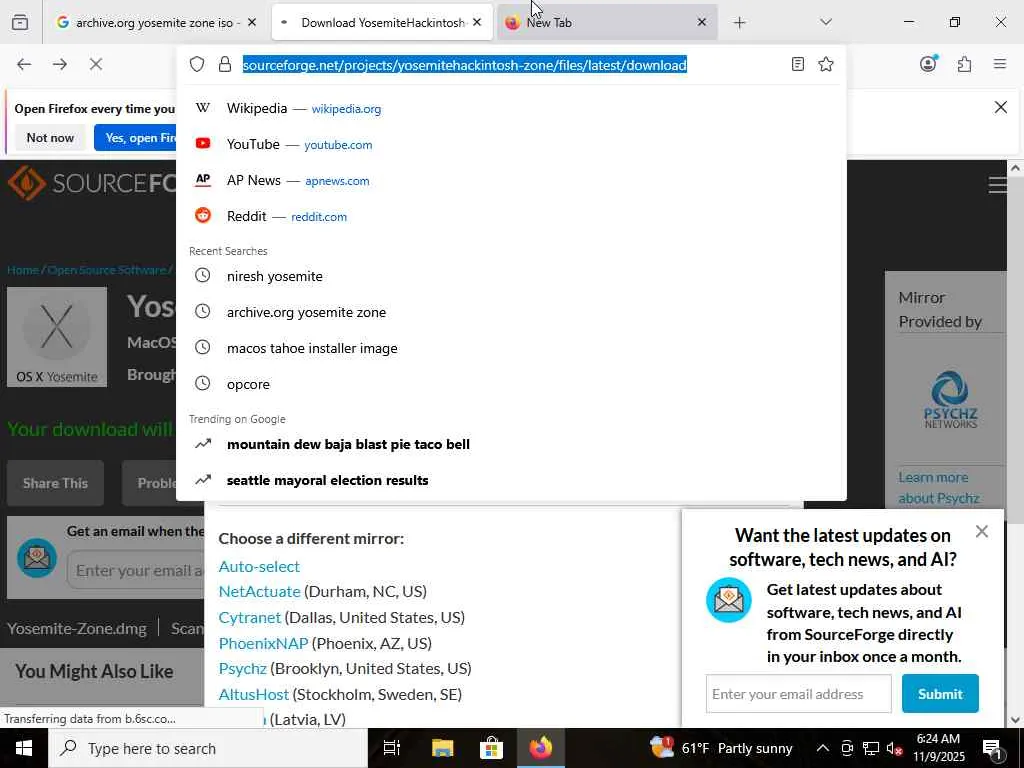Click the Firefox taskbar icon

[541, 748]
